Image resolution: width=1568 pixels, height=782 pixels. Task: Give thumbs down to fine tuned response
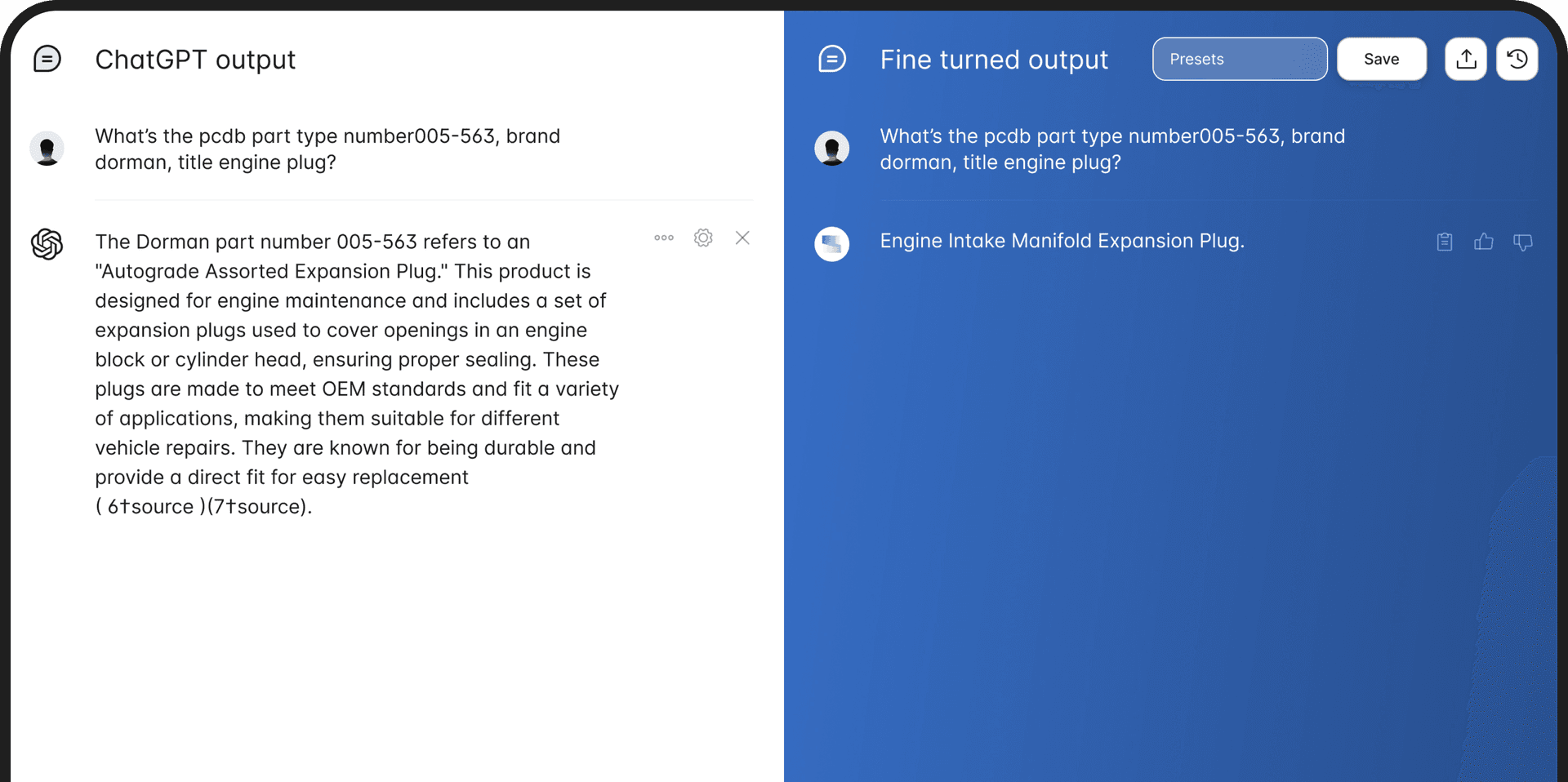pyautogui.click(x=1523, y=242)
